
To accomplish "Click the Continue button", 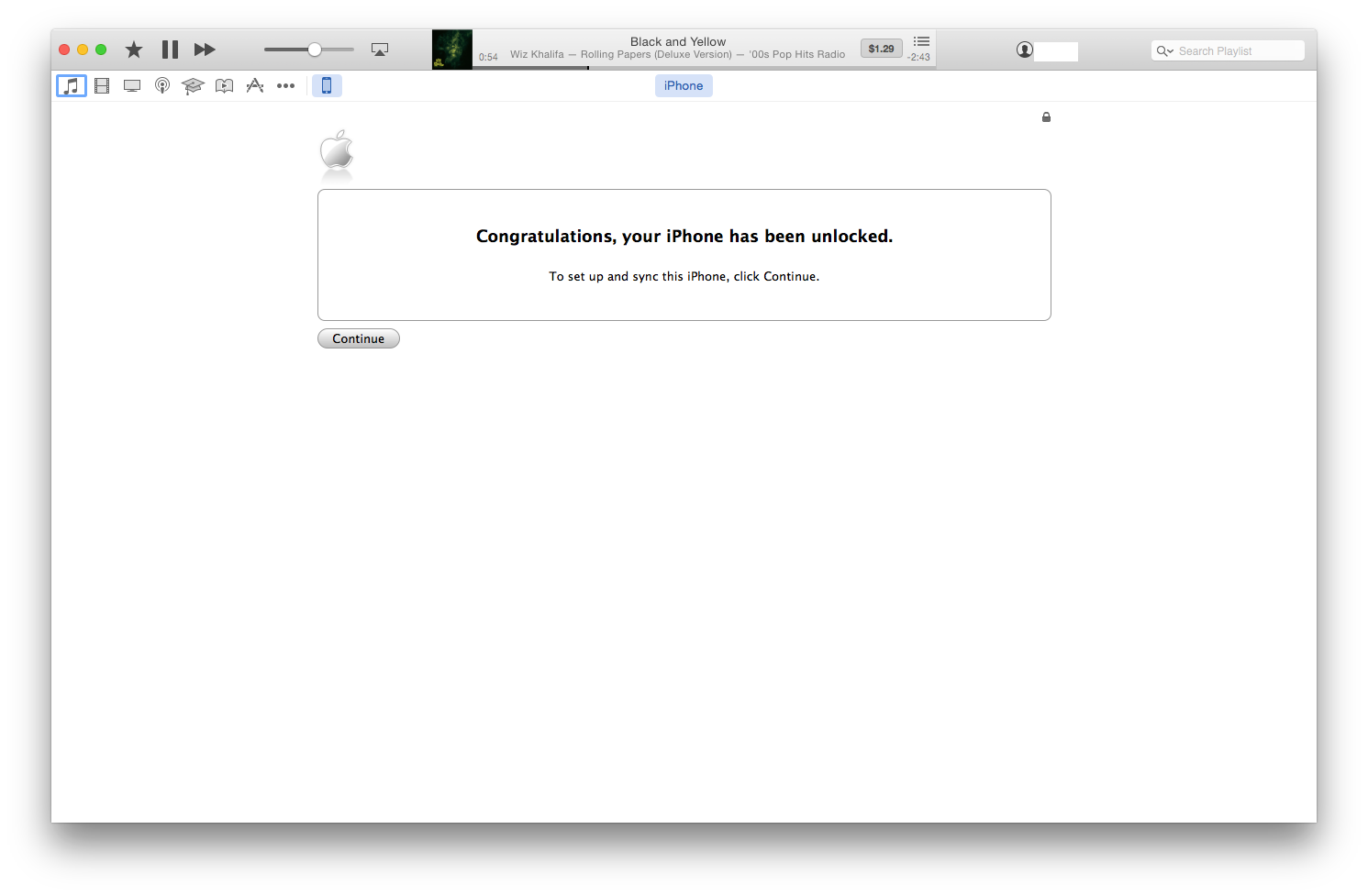I will pyautogui.click(x=359, y=338).
